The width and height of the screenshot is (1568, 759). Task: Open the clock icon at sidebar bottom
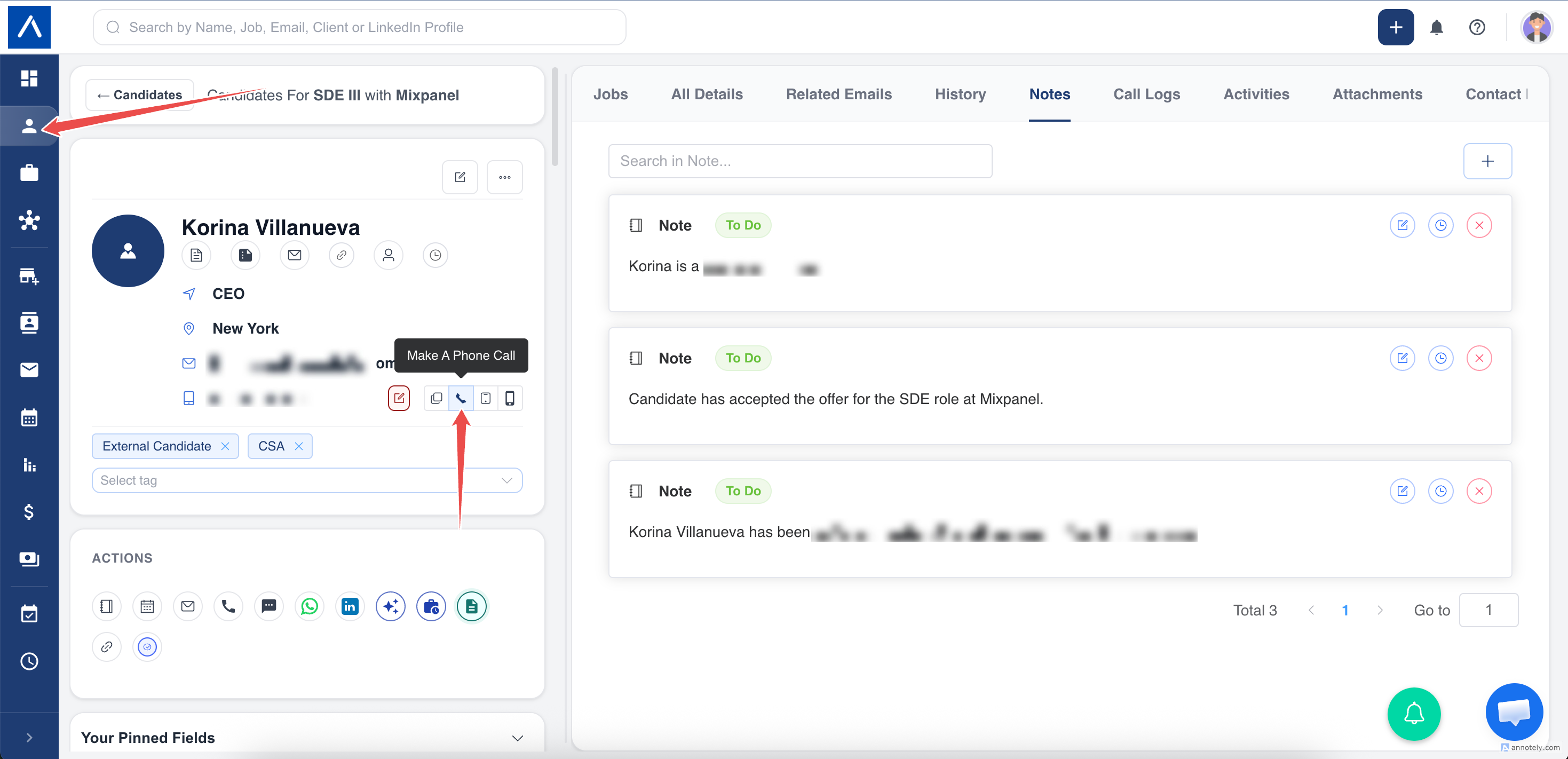[29, 661]
